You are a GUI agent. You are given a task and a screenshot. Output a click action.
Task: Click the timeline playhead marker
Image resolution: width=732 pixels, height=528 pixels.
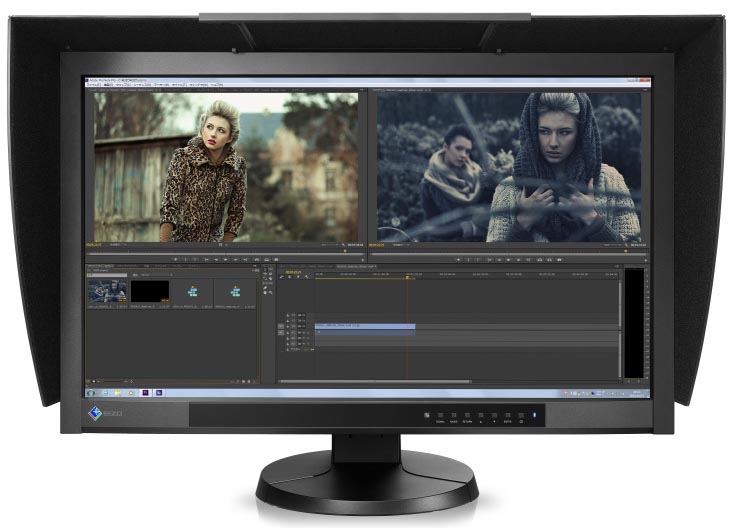pyautogui.click(x=407, y=278)
